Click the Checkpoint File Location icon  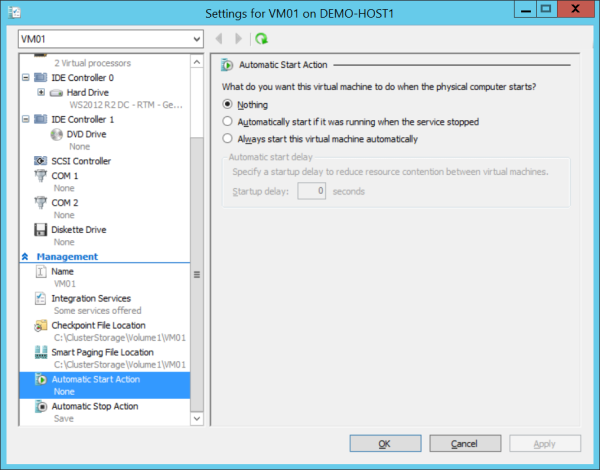point(41,325)
